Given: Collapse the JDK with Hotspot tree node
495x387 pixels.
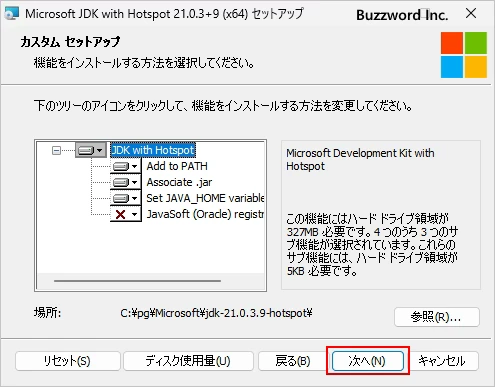Looking at the screenshot, I should point(57,150).
